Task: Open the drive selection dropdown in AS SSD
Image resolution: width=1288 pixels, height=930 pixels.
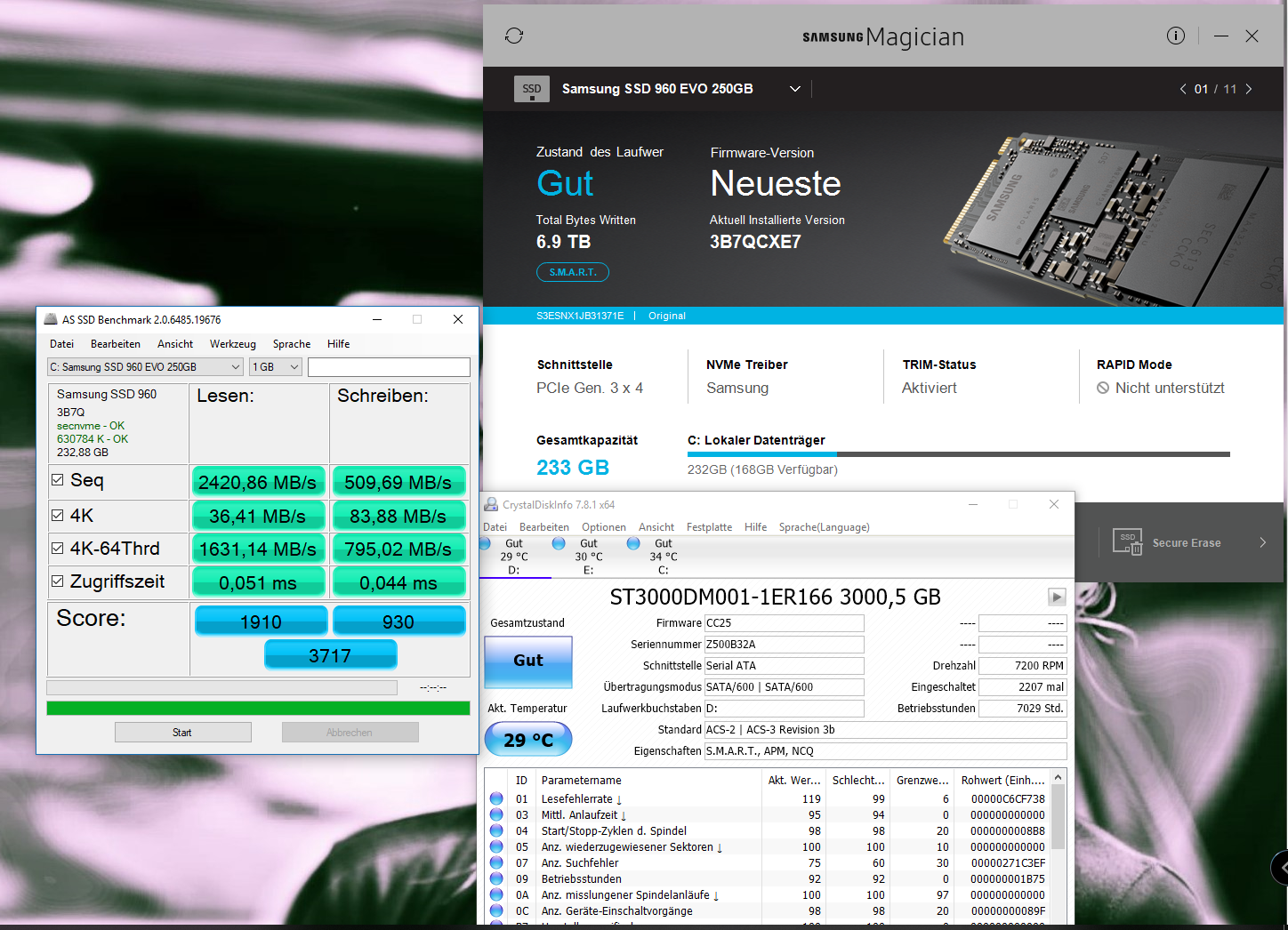Action: [x=145, y=366]
